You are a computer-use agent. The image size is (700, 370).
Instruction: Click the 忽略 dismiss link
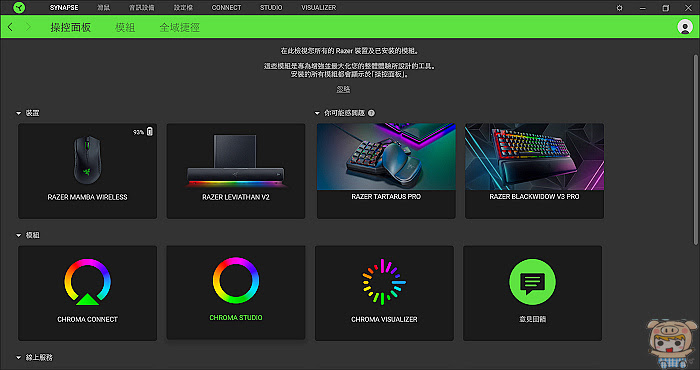pos(343,89)
